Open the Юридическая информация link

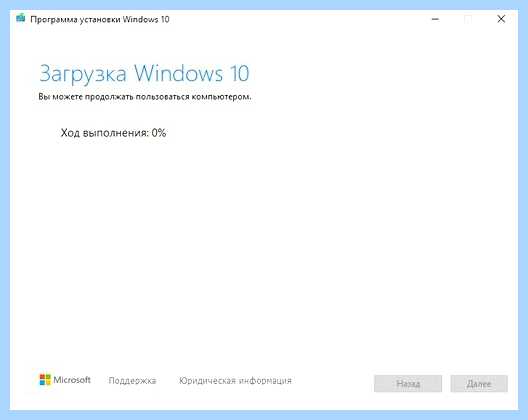(235, 381)
